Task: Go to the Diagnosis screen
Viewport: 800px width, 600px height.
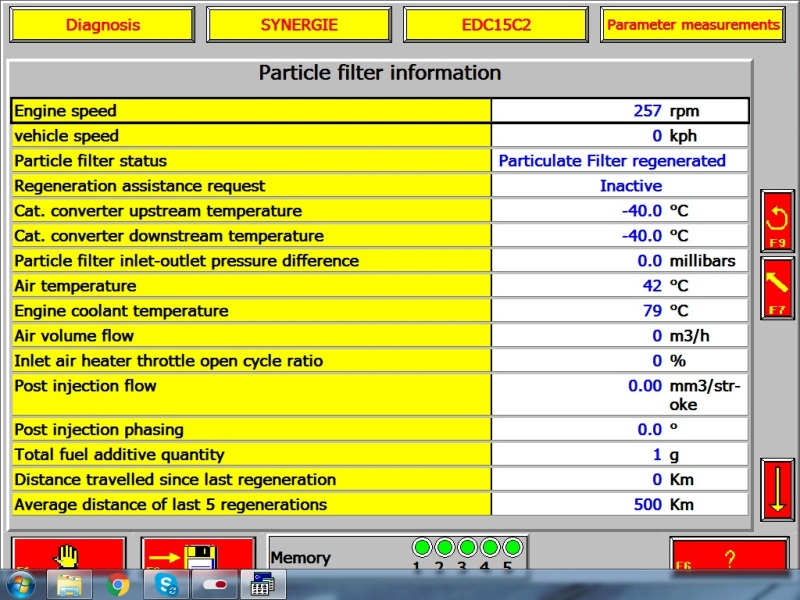Action: pyautogui.click(x=102, y=24)
